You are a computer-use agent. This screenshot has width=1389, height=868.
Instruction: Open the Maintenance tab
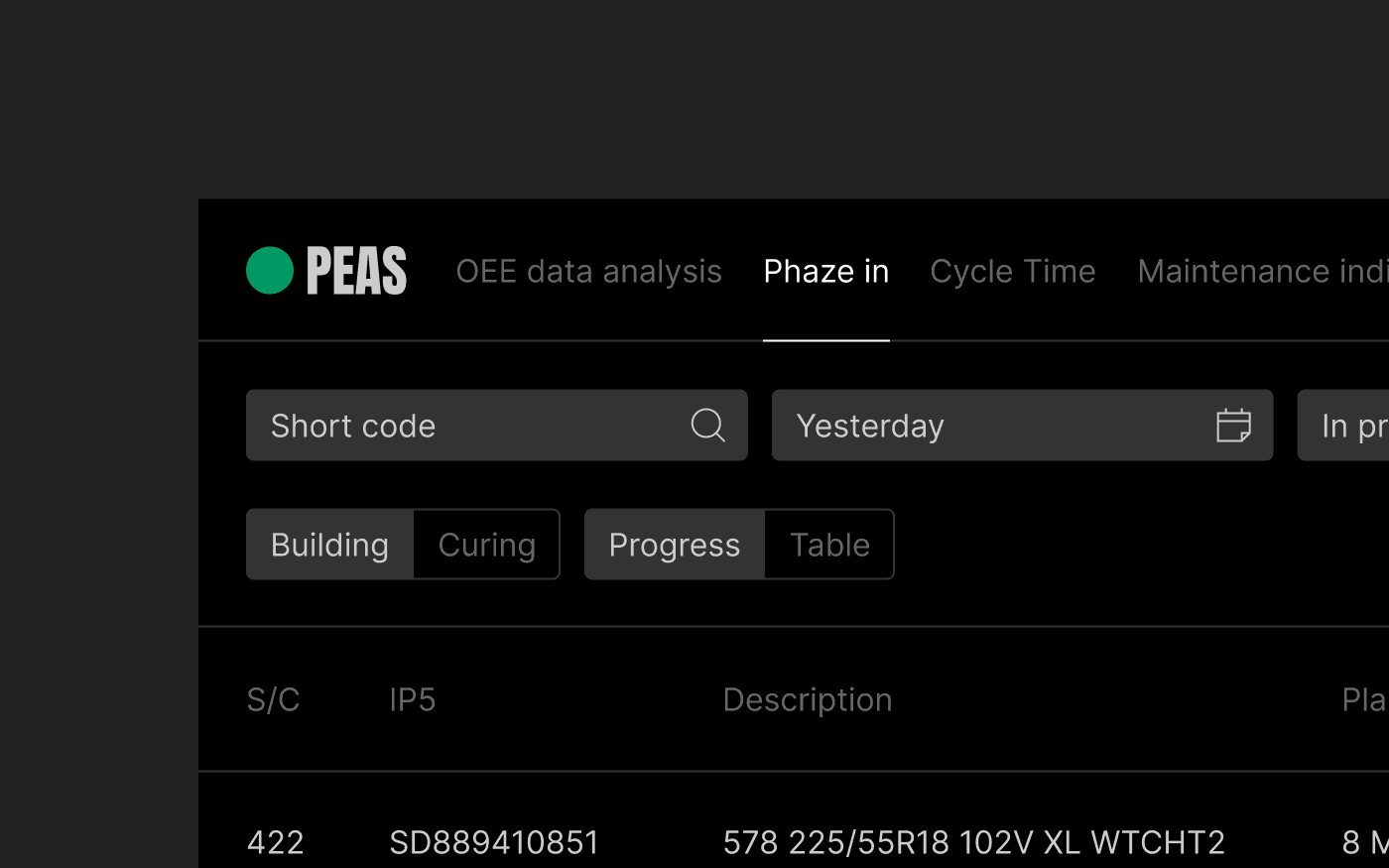pyautogui.click(x=1262, y=272)
